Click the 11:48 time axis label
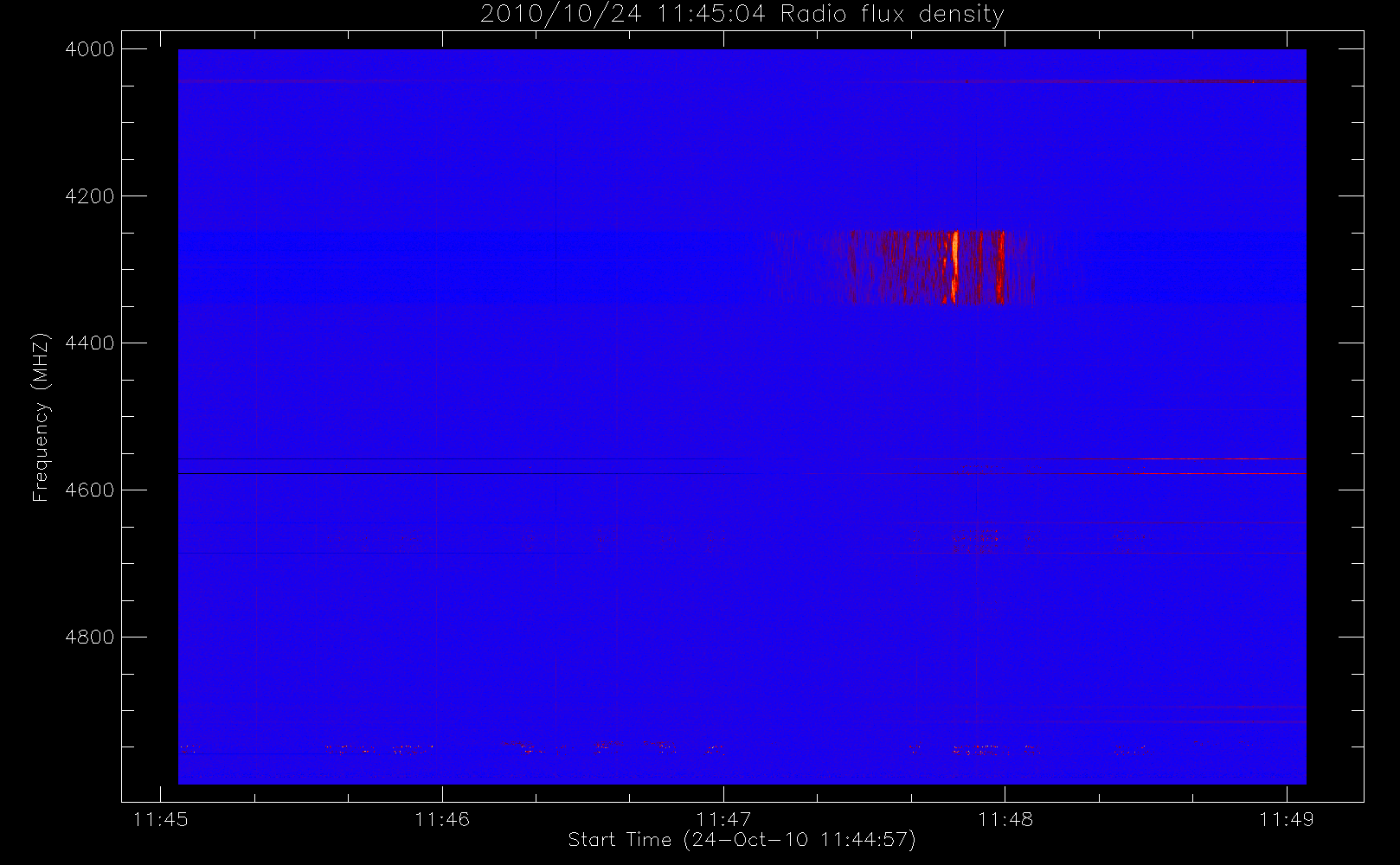Image resolution: width=1400 pixels, height=865 pixels. [1005, 819]
